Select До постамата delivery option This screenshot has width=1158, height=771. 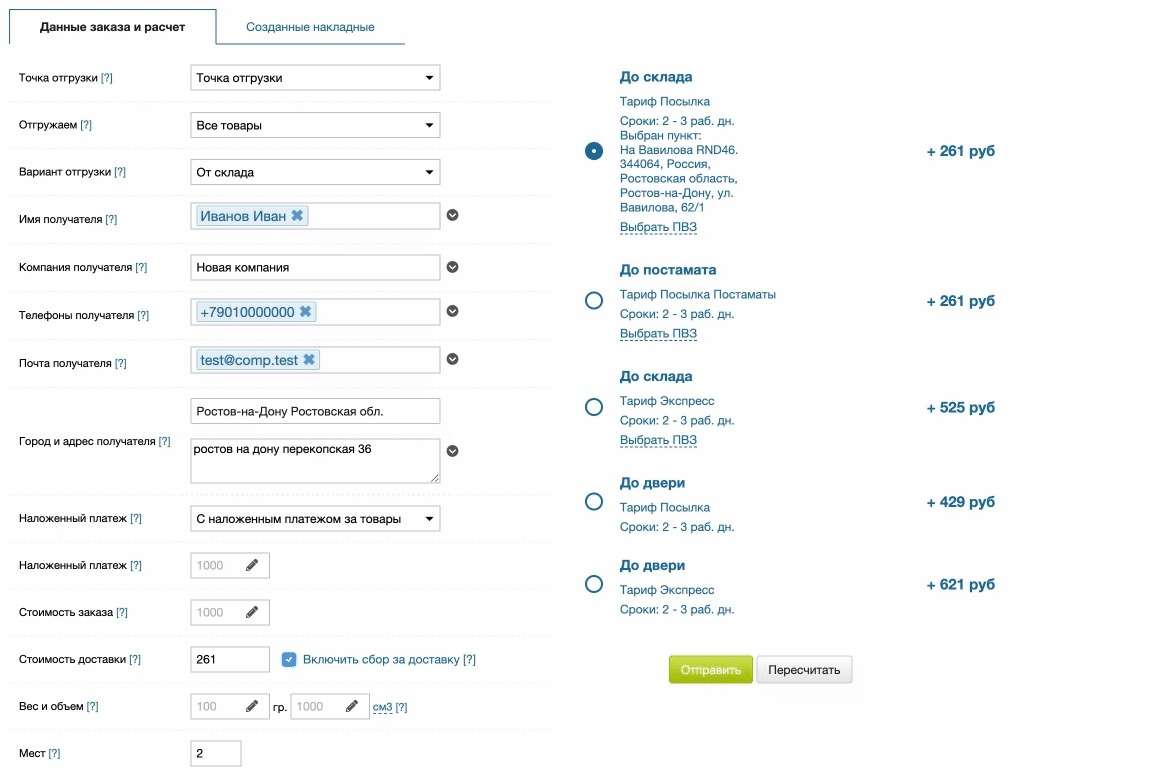tap(594, 301)
